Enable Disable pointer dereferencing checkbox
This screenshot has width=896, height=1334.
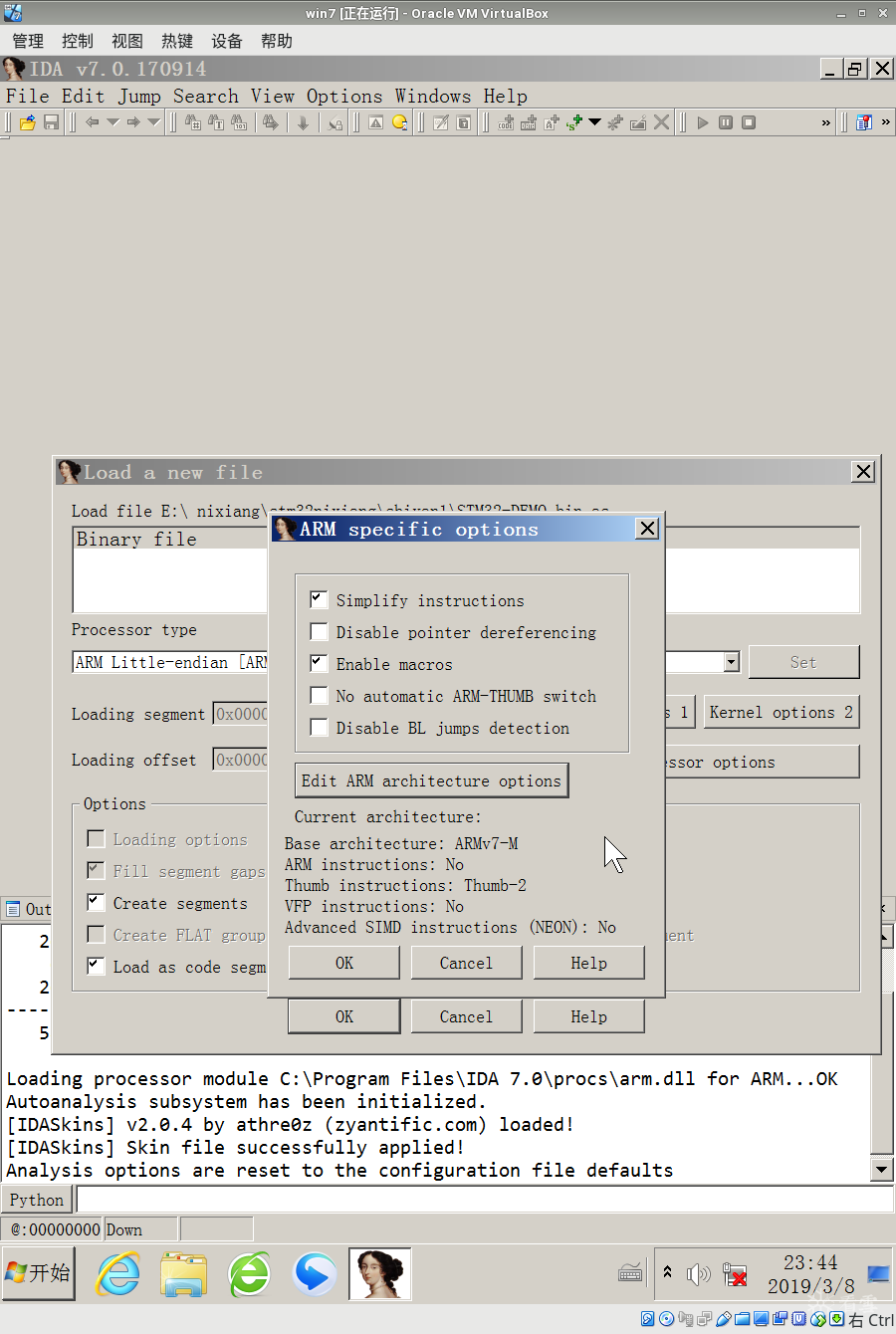[319, 631]
